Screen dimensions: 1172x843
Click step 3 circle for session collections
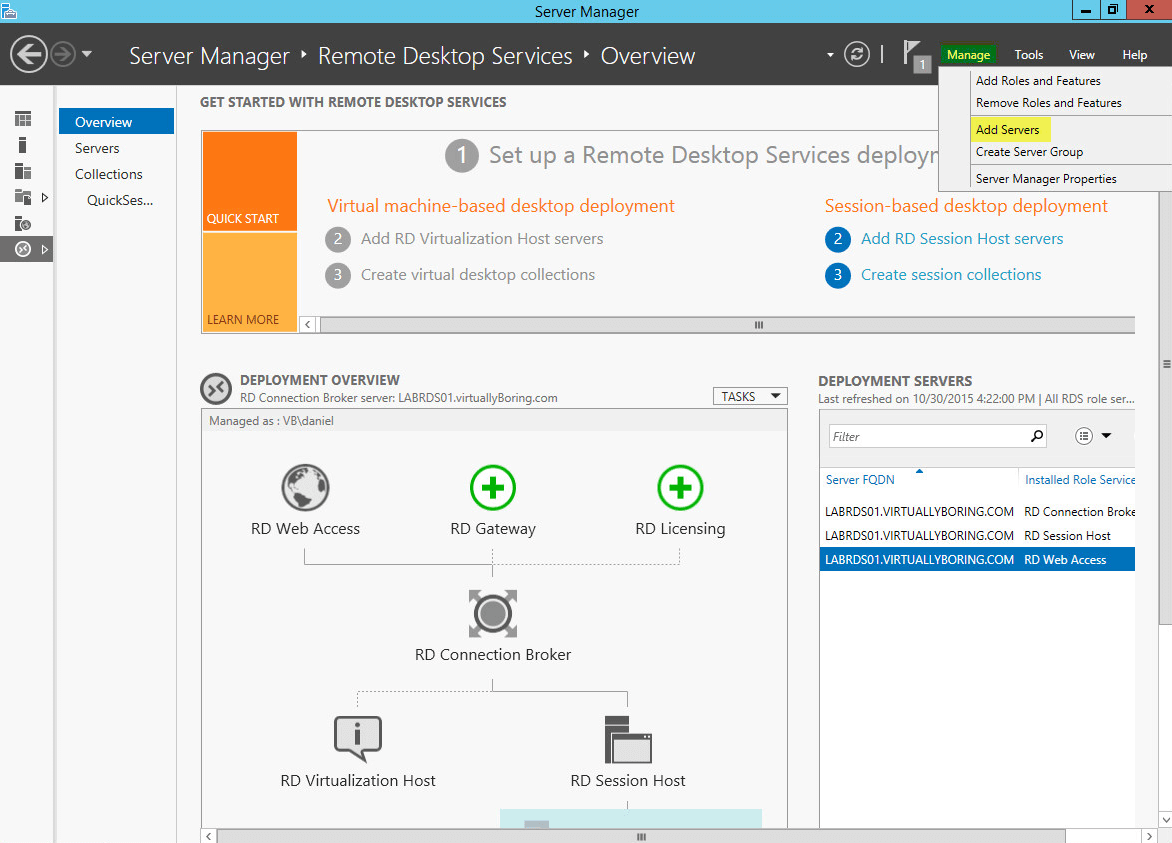click(x=838, y=275)
